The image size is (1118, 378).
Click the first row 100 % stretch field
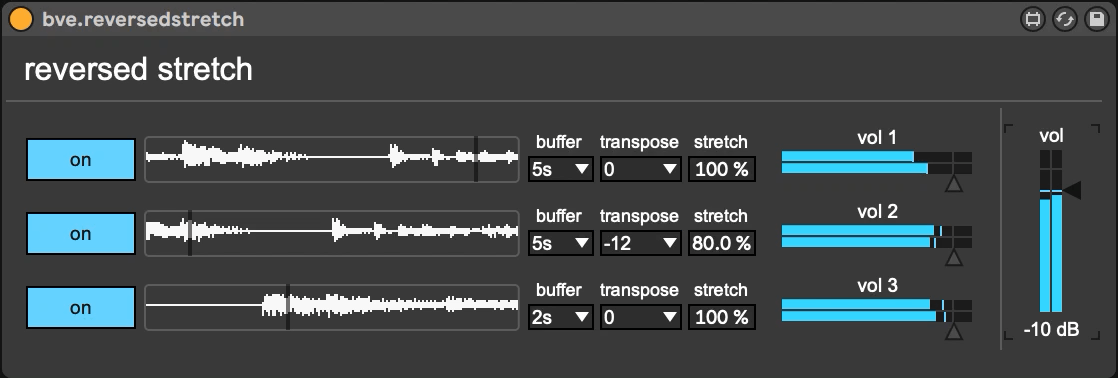pyautogui.click(x=722, y=170)
